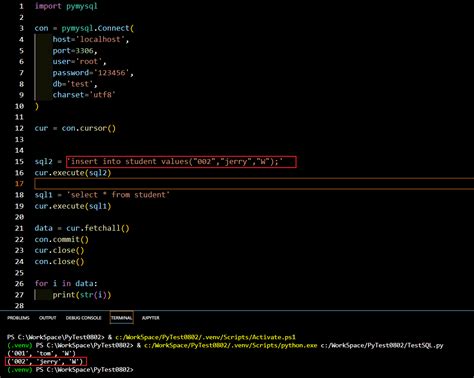The image size is (474, 378).
Task: Click the 'data = cur.fetchall()' statement
Action: click(x=82, y=228)
